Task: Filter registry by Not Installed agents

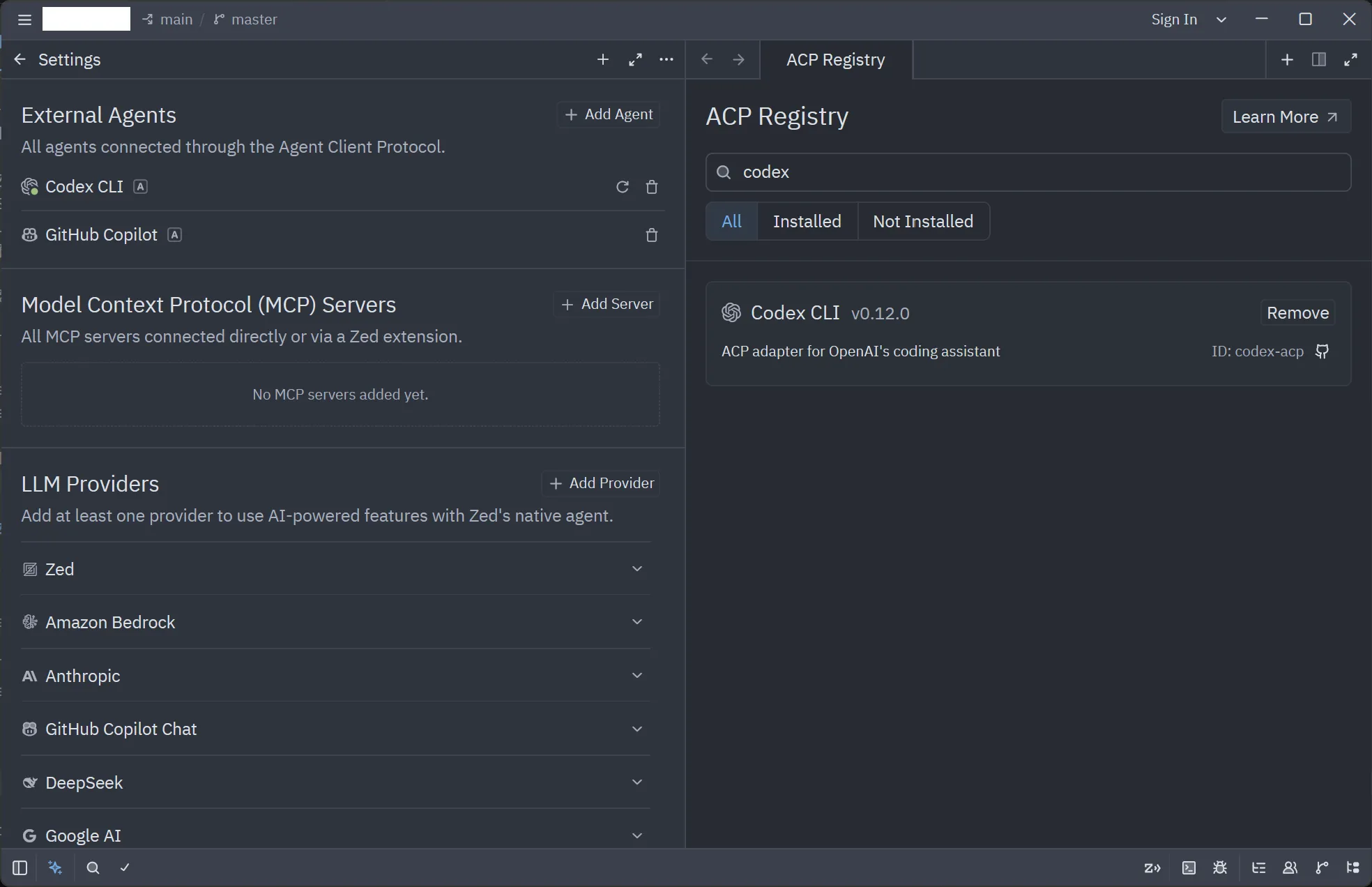Action: tap(923, 222)
